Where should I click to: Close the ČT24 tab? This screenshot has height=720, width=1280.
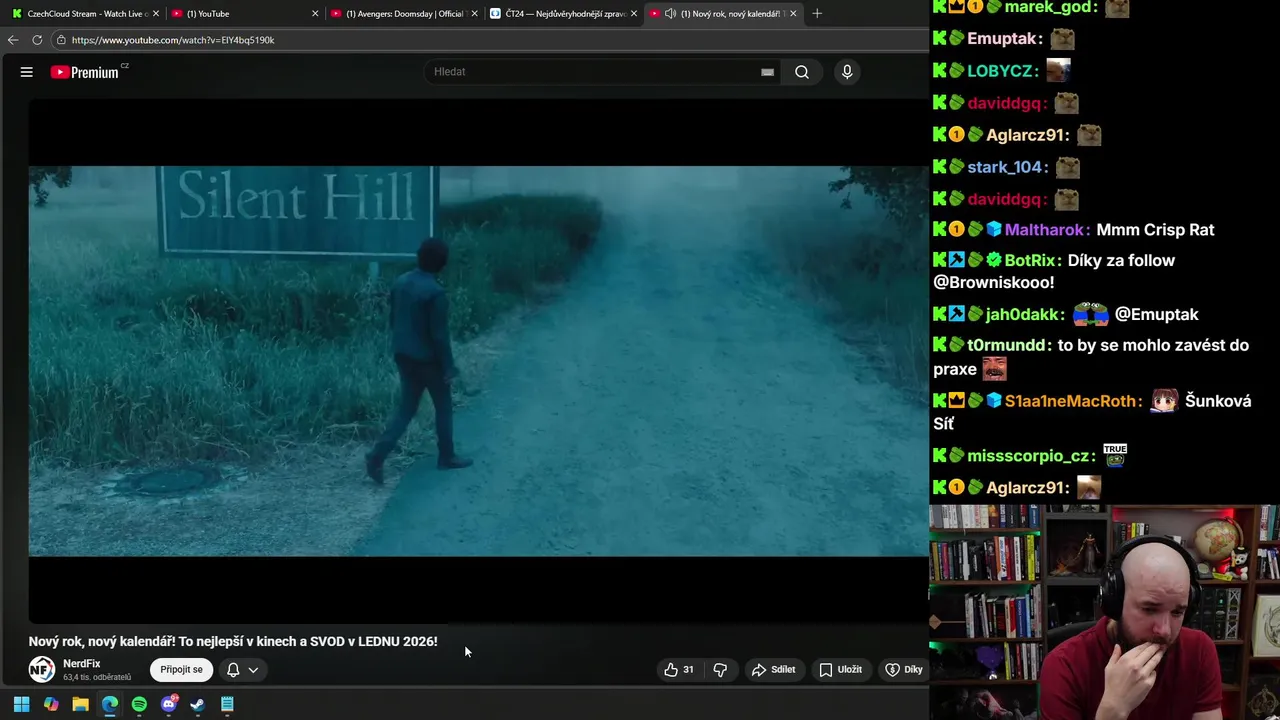[x=633, y=14]
